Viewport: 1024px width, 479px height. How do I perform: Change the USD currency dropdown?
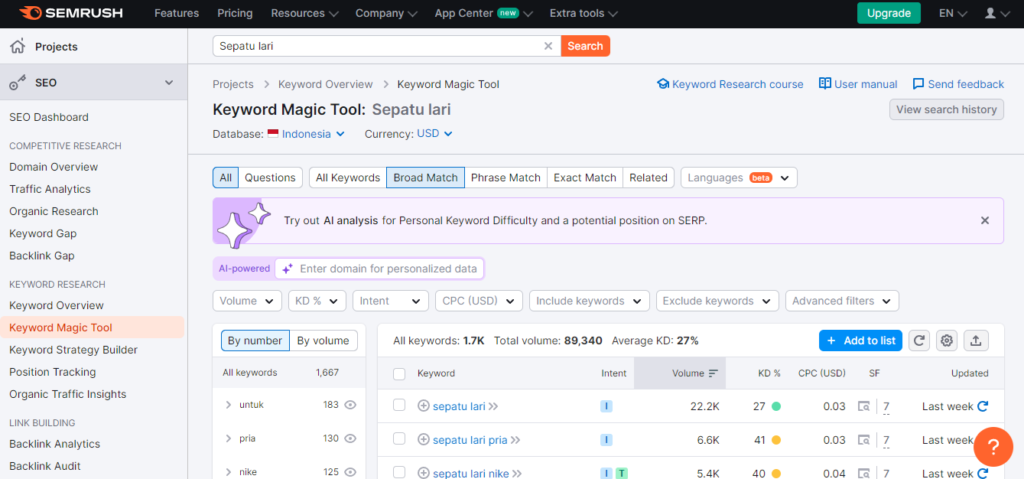pyautogui.click(x=434, y=133)
